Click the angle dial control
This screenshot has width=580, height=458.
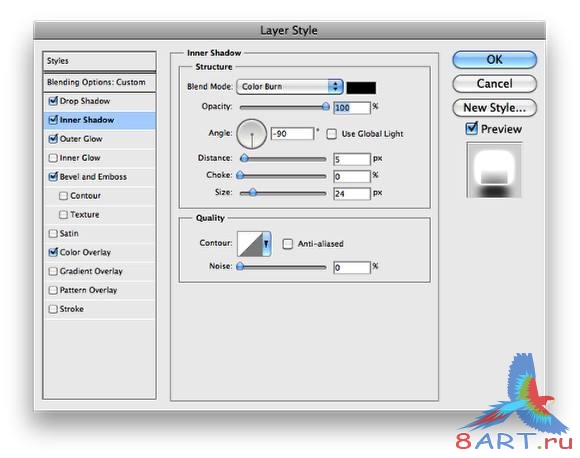252,134
